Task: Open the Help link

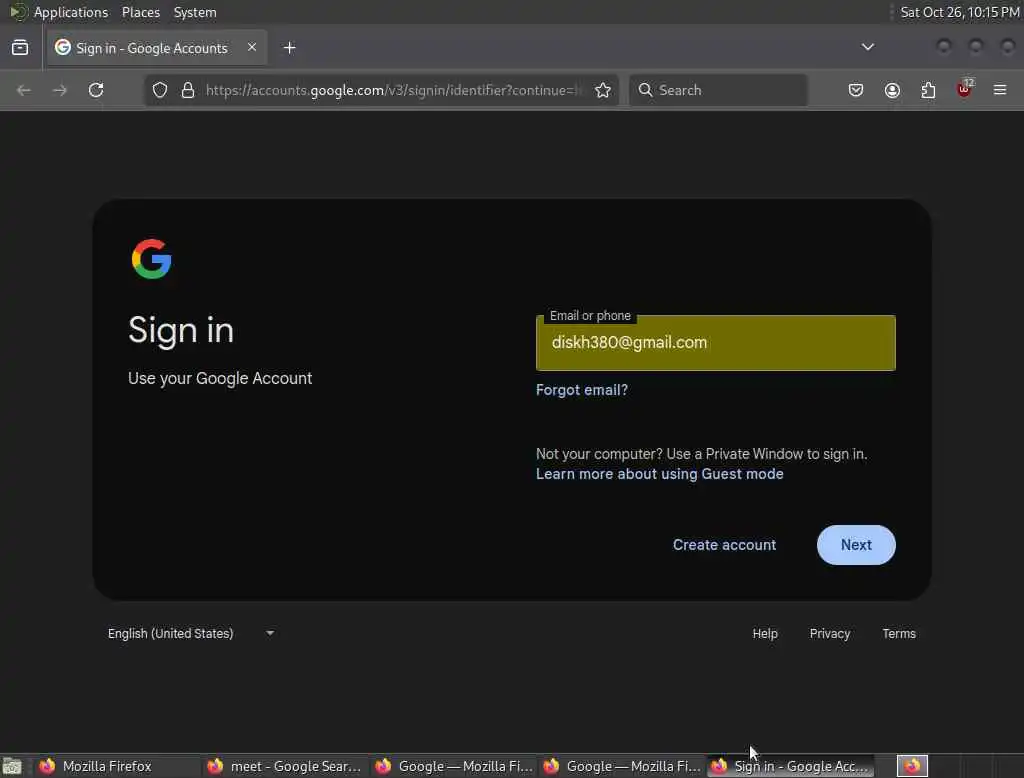Action: coord(765,634)
